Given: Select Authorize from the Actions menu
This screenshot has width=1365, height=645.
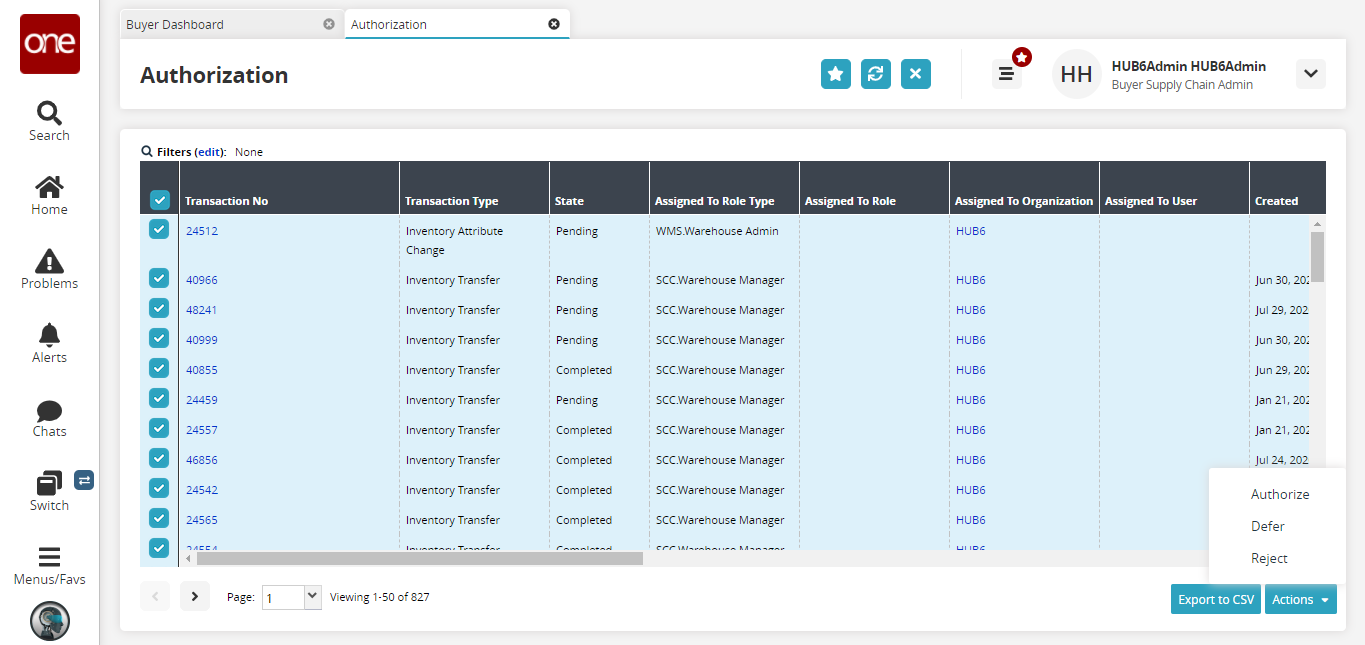Looking at the screenshot, I should 1279,494.
